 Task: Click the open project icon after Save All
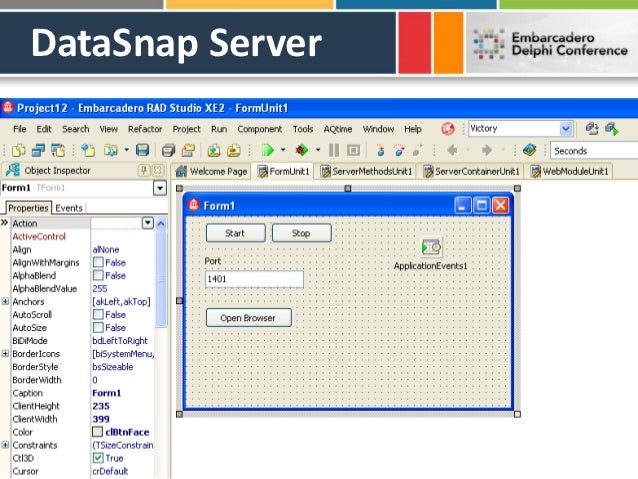coord(188,151)
